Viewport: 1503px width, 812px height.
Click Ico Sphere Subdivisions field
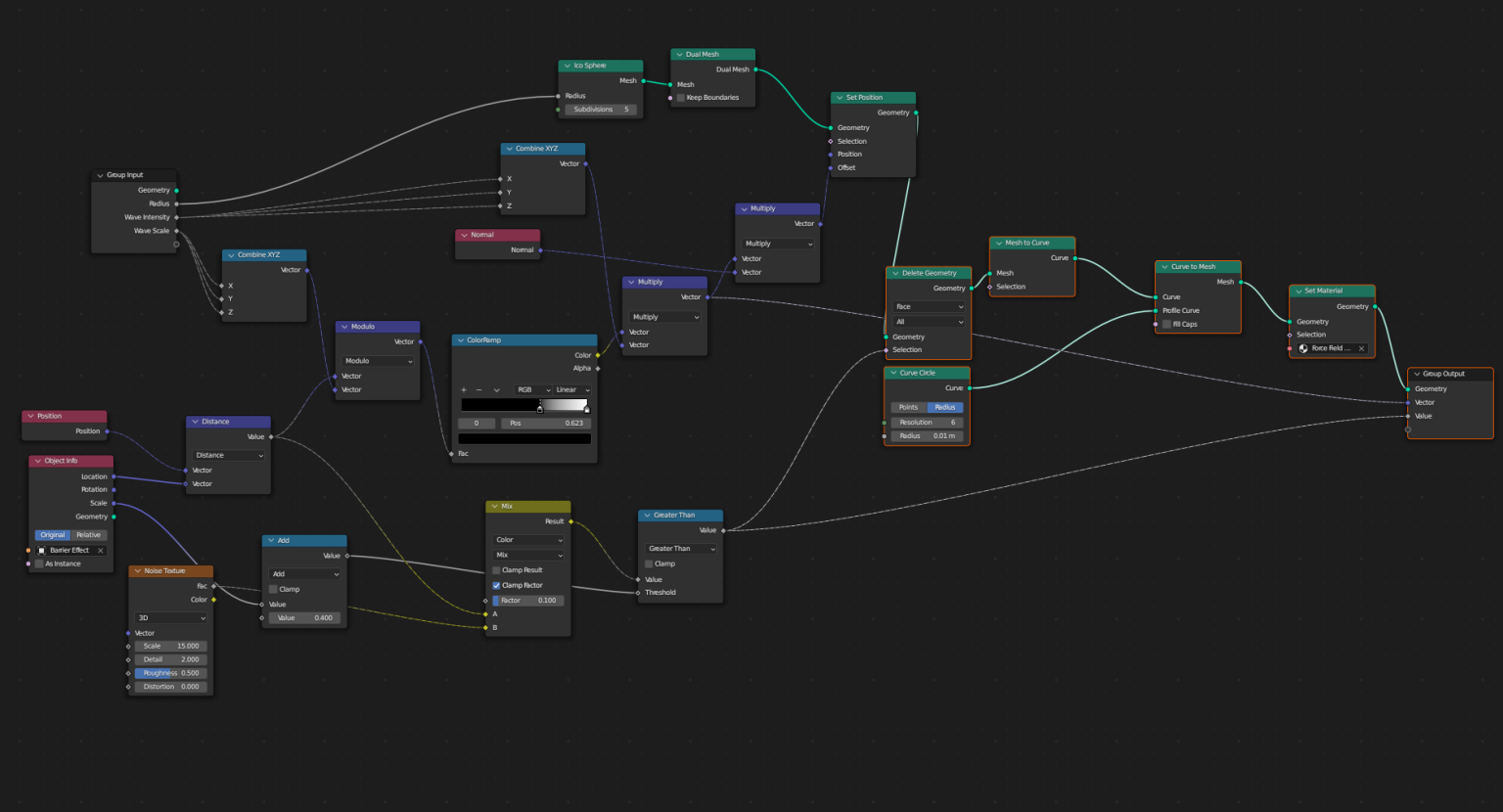[601, 110]
